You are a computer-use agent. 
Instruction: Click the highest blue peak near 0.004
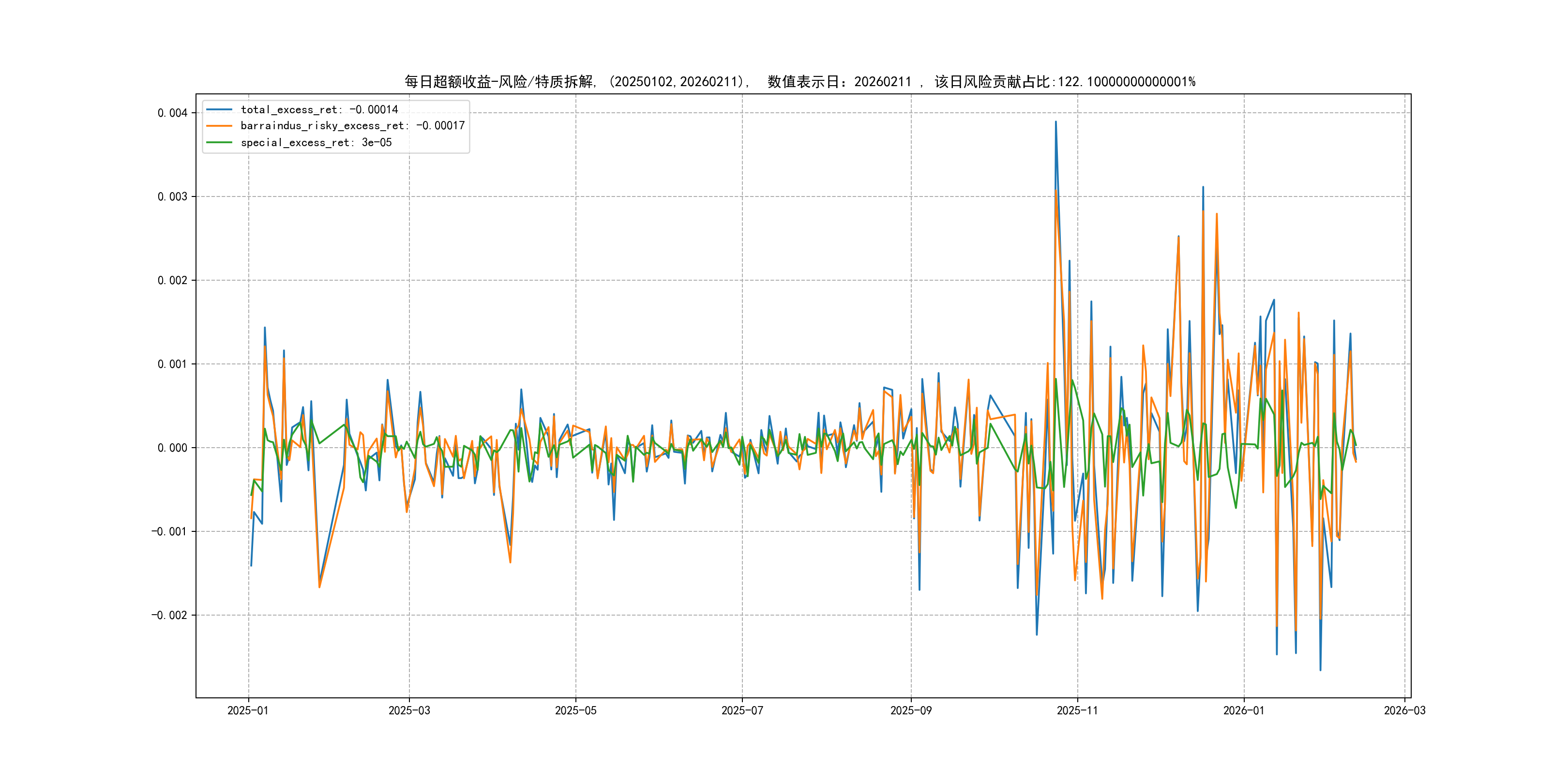[x=1055, y=122]
